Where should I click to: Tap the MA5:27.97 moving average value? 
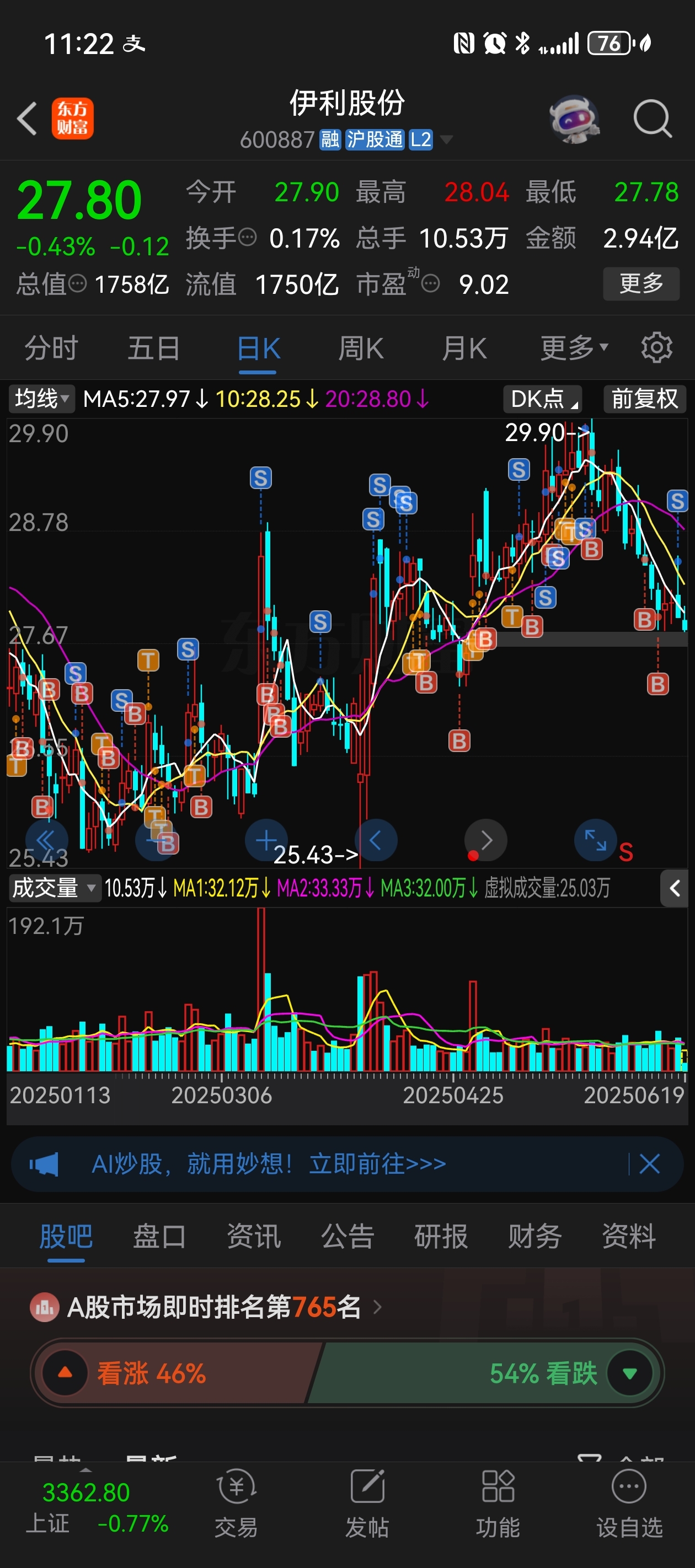point(146,399)
